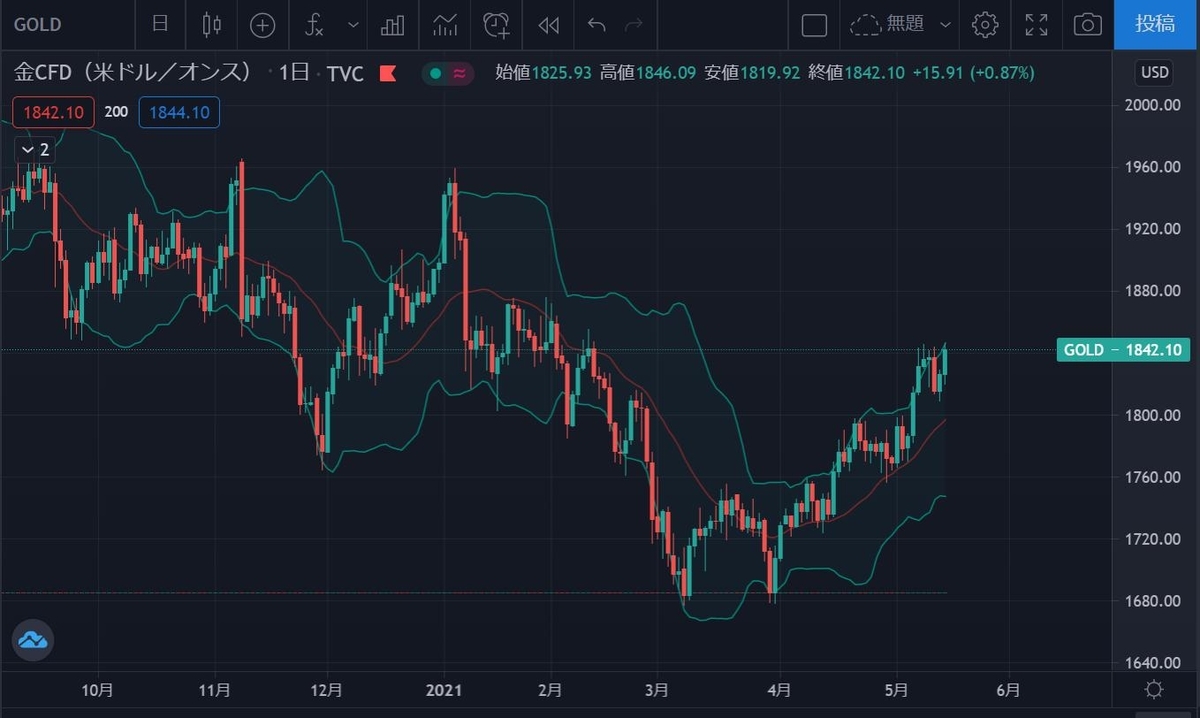
Task: Click the TVC exchange label
Action: point(345,73)
